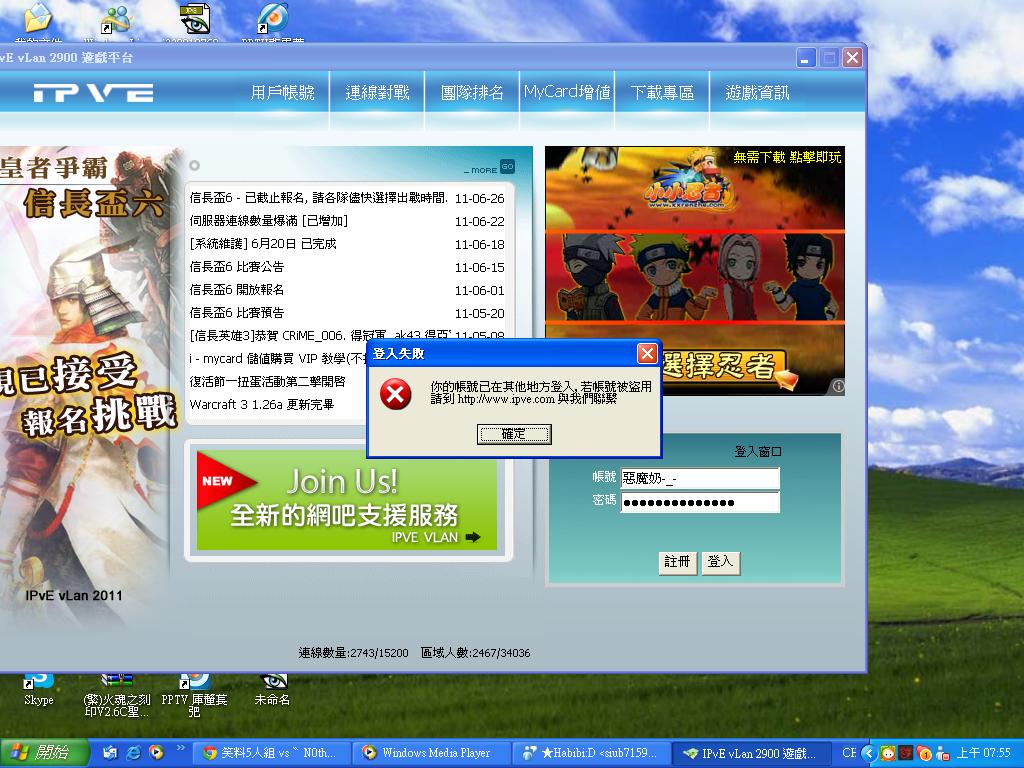Click the red error icon in dialog
1024x768 pixels.
396,394
